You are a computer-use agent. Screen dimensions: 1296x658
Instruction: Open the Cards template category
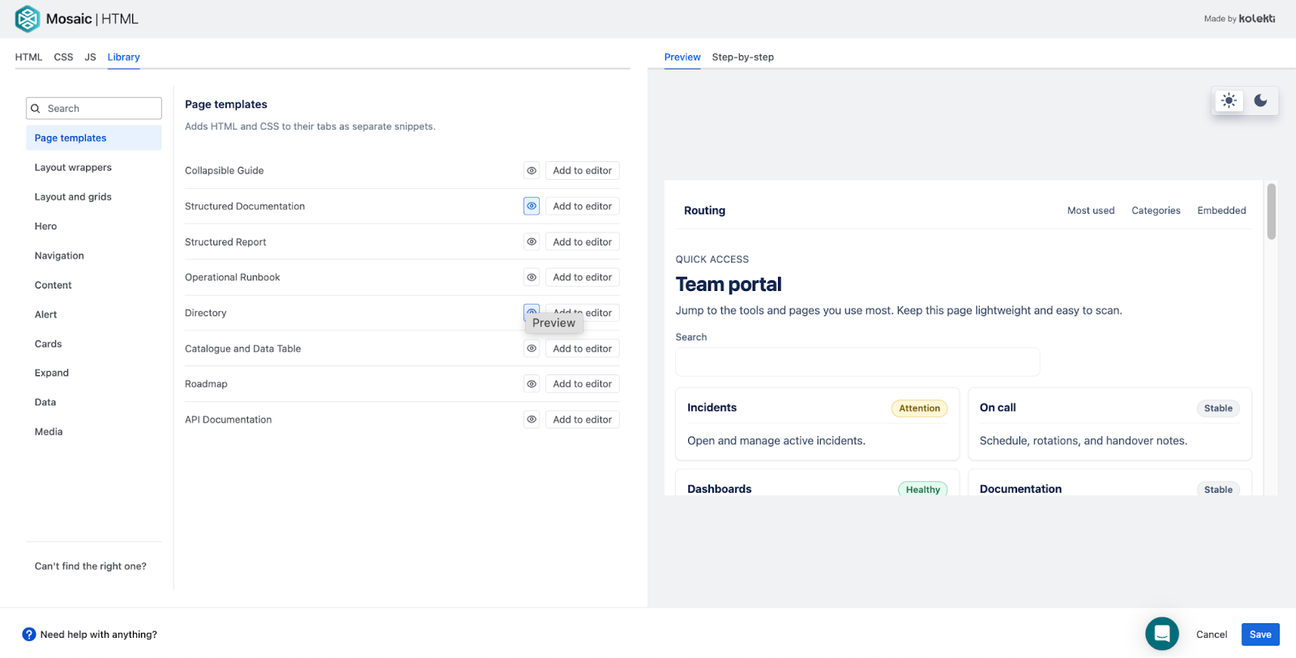coord(48,343)
